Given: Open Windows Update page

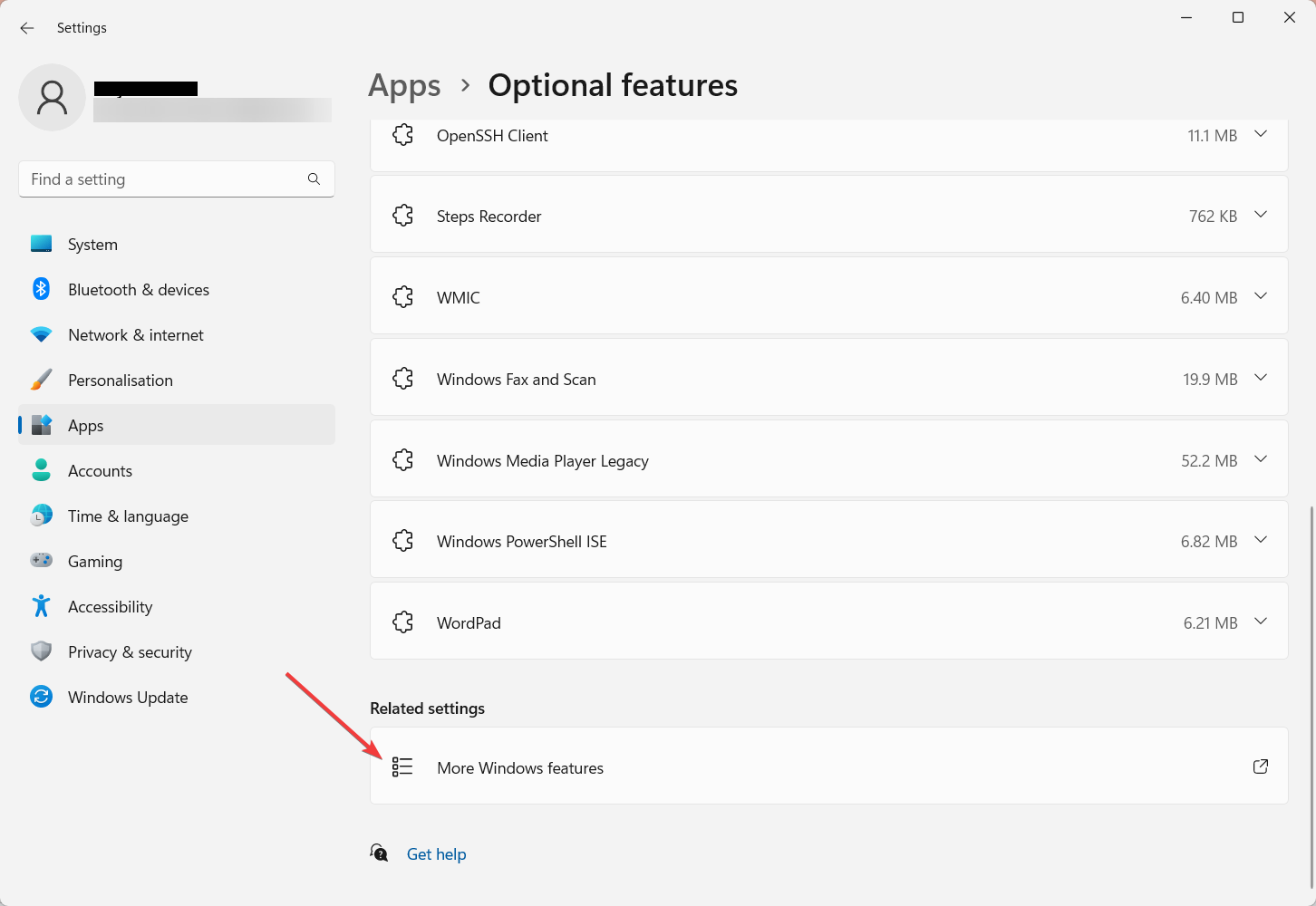Looking at the screenshot, I should pos(177,698).
